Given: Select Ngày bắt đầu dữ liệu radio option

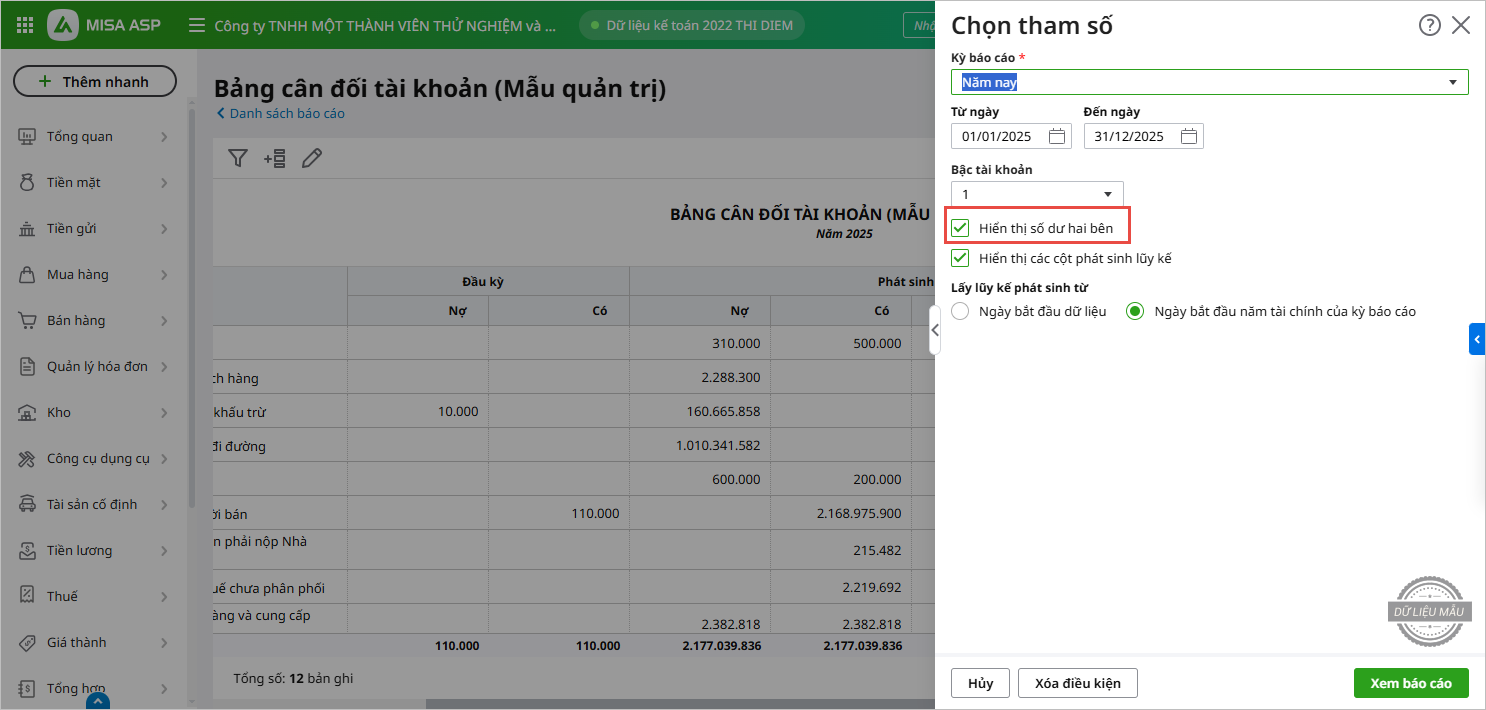Looking at the screenshot, I should tap(961, 311).
